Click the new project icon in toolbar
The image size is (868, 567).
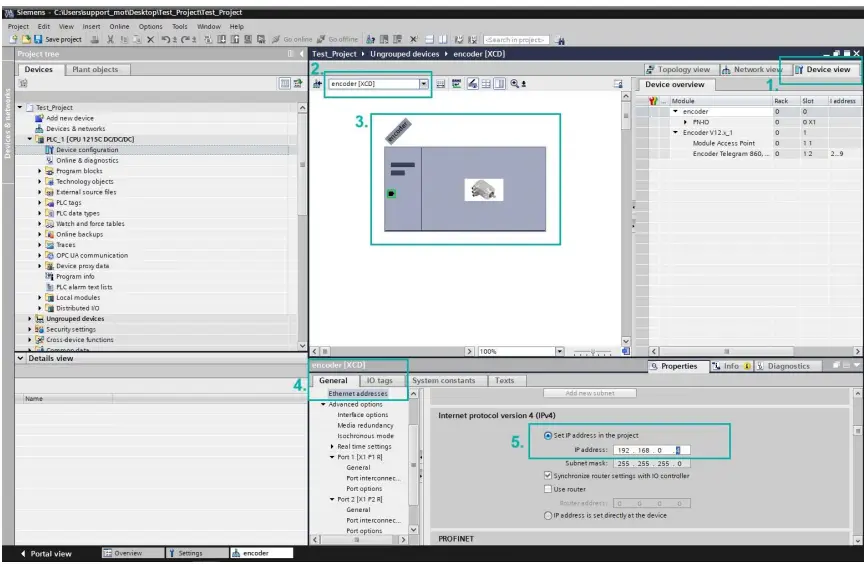(x=14, y=39)
